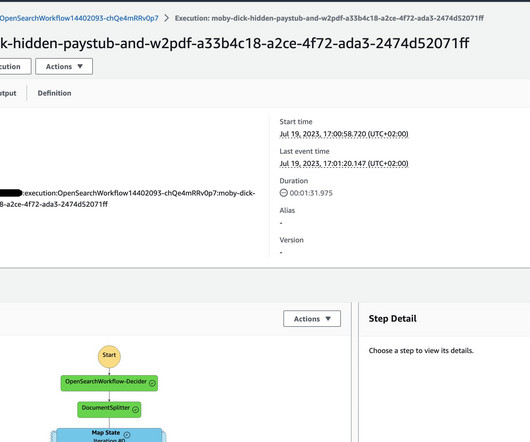Open the OpenSearchWorkflow14402093 breadcrumb link
530x442 pixels.
[79, 18]
